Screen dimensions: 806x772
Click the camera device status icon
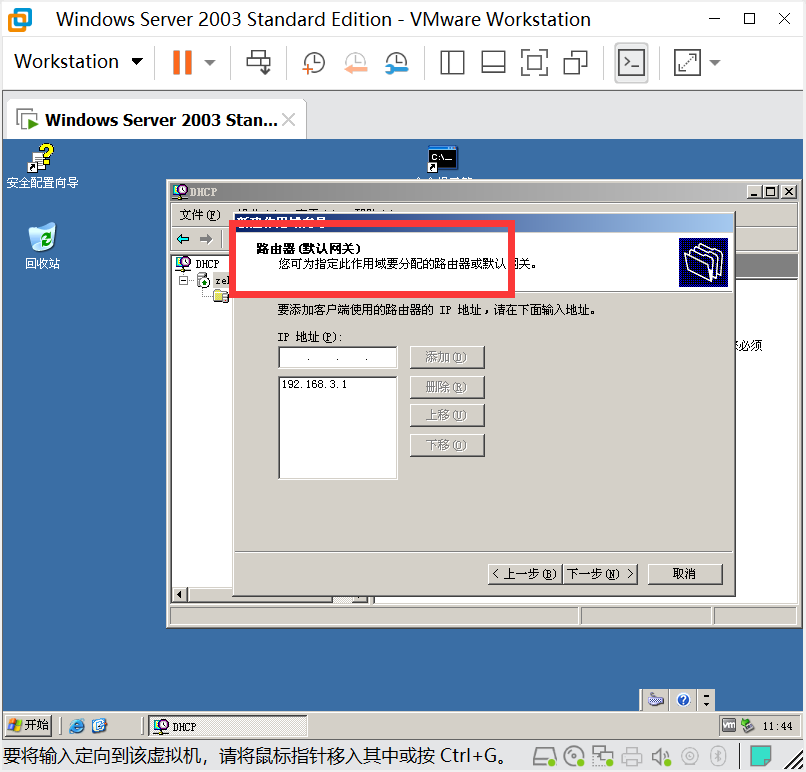click(x=690, y=757)
